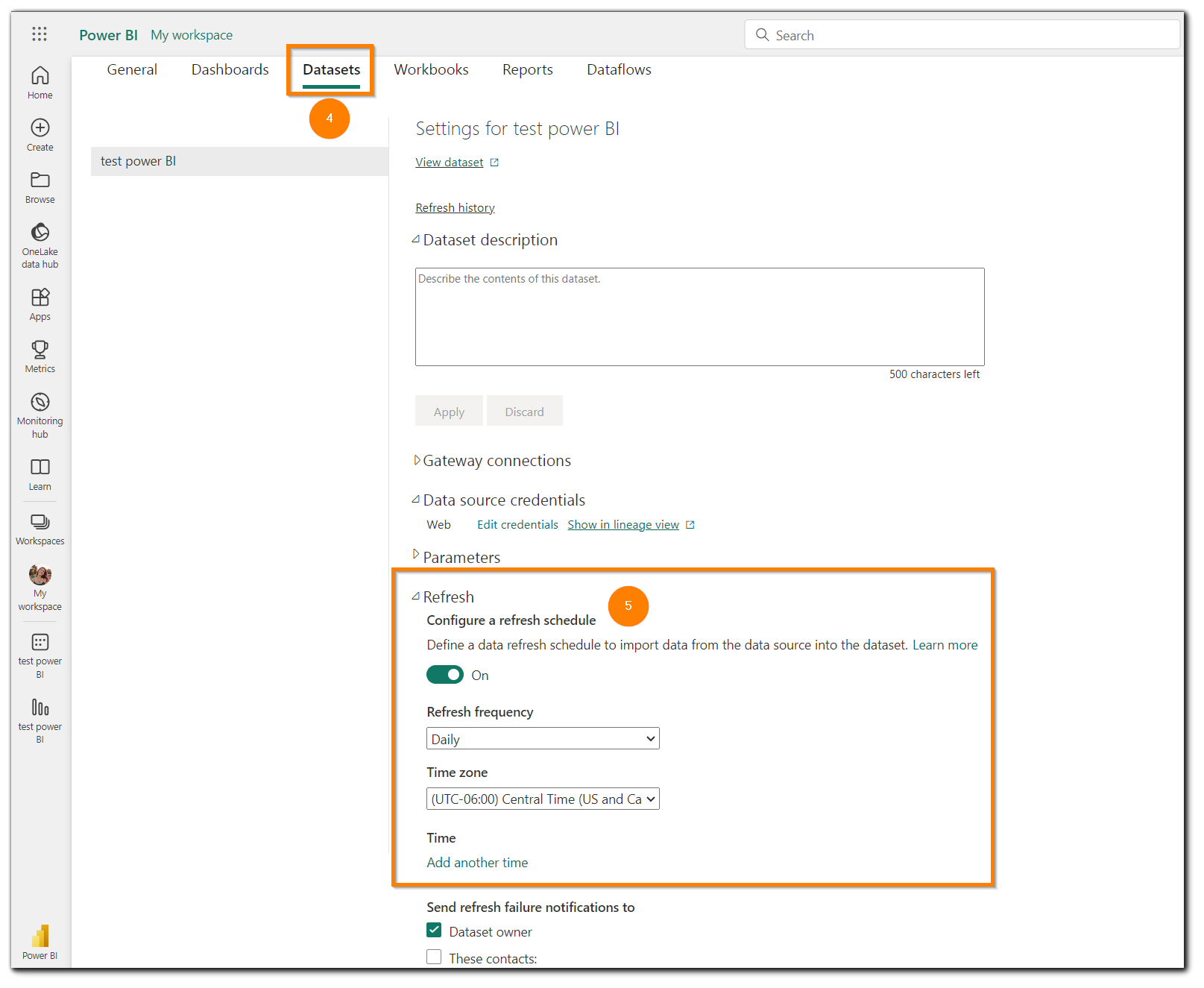Open the app launcher waffle icon
Screen dimensions: 1204x988
(40, 34)
